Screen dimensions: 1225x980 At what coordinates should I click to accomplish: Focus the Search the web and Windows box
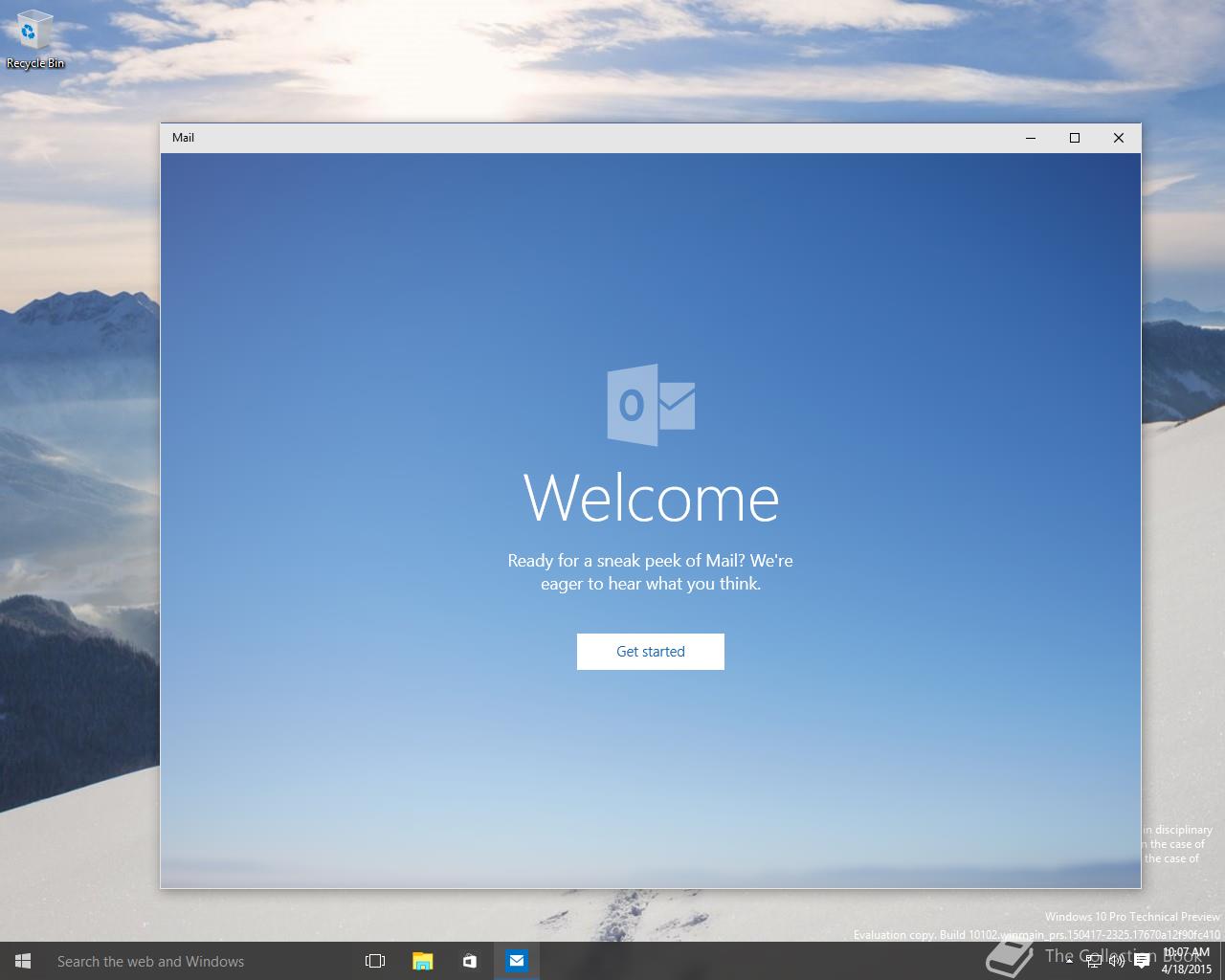[196, 961]
